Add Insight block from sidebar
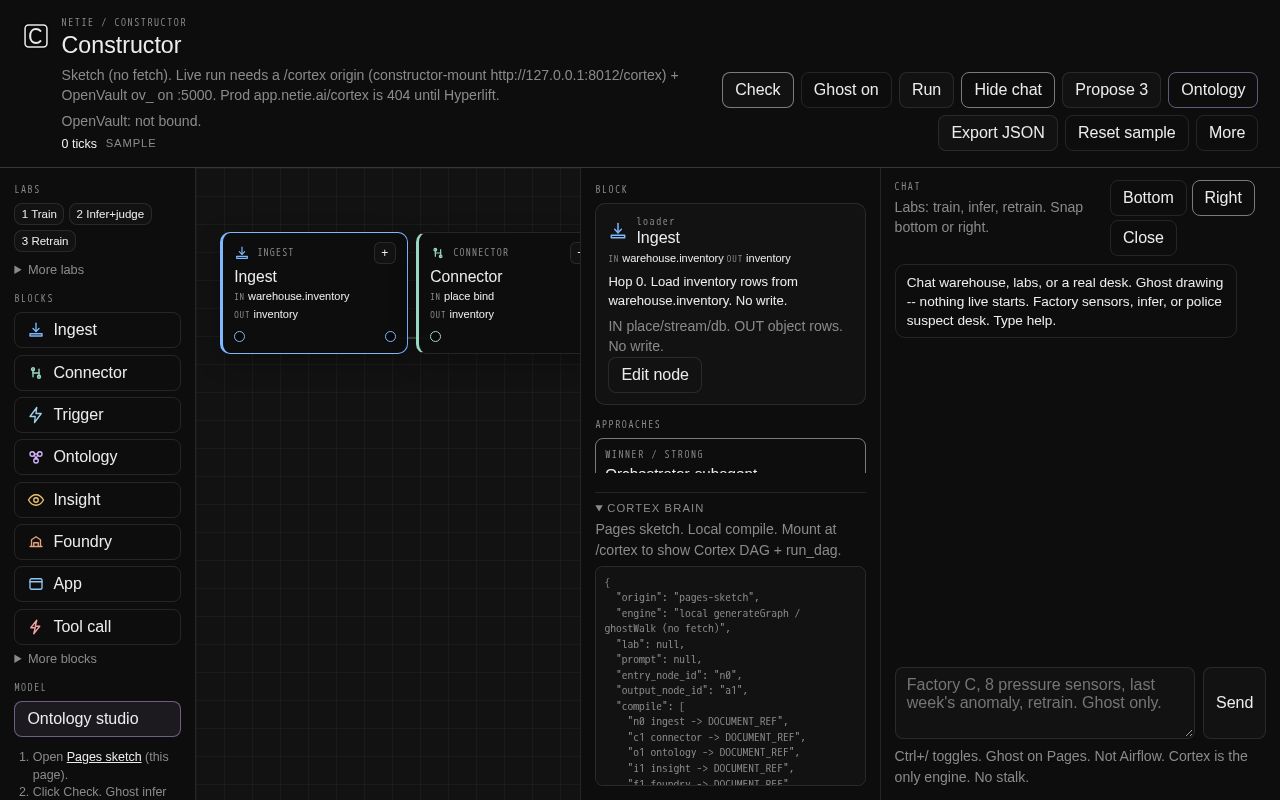 (x=97, y=500)
